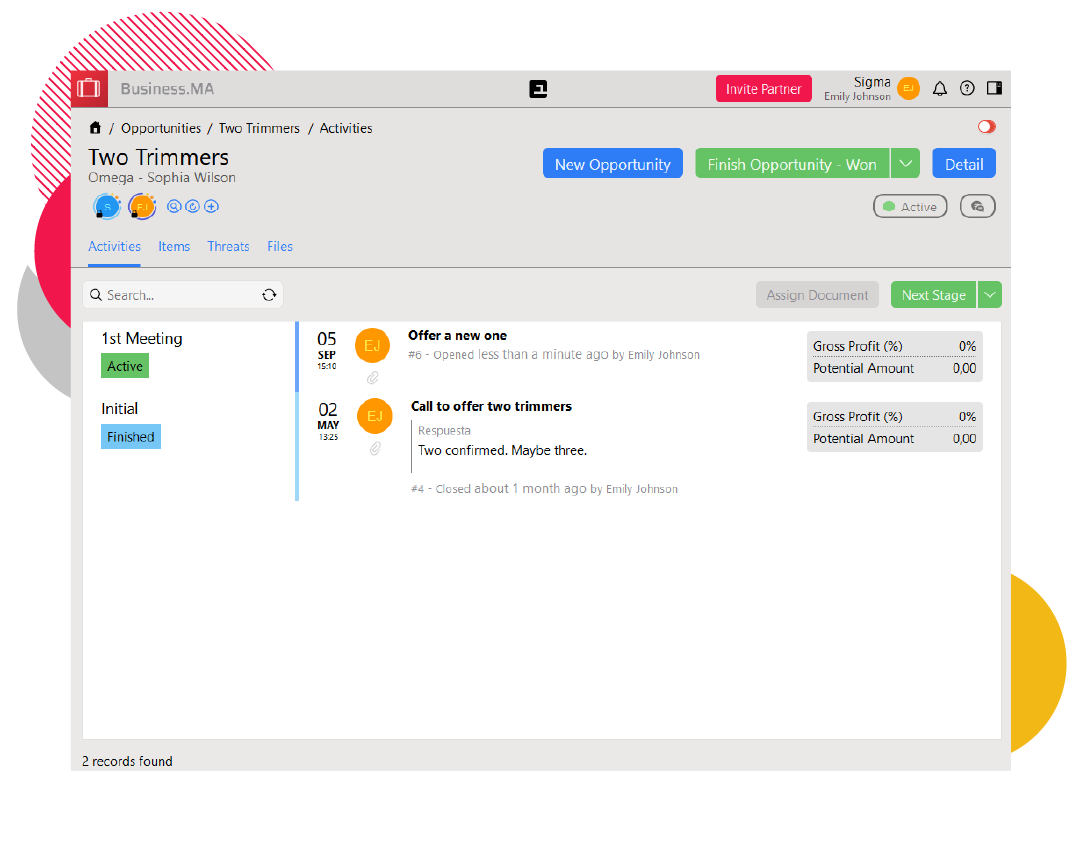Toggle the red switch below the top bar

point(987,127)
